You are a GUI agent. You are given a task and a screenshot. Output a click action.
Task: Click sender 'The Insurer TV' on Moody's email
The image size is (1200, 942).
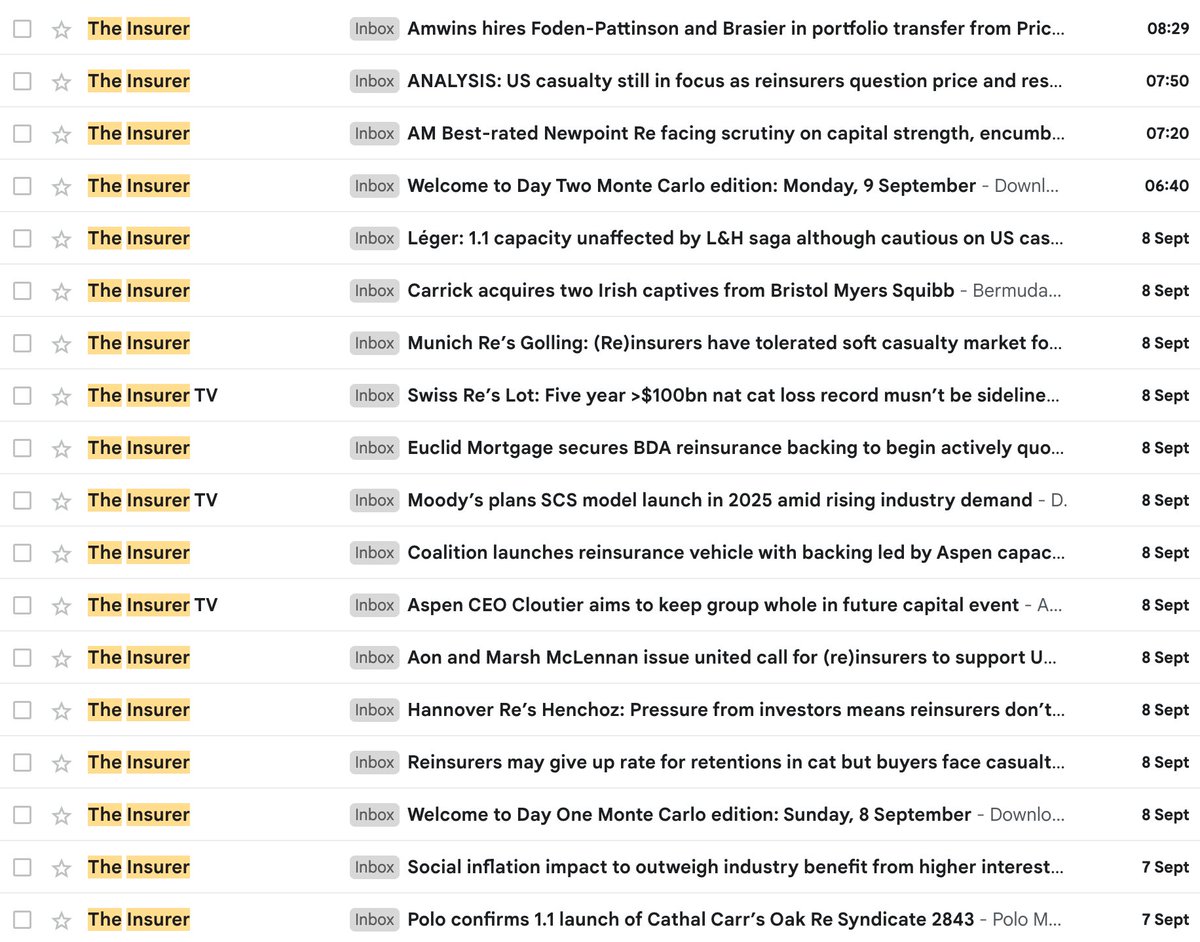[x=152, y=500]
